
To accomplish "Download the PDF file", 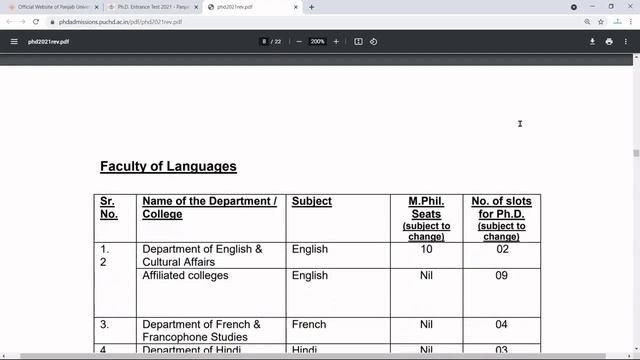I will pos(592,42).
